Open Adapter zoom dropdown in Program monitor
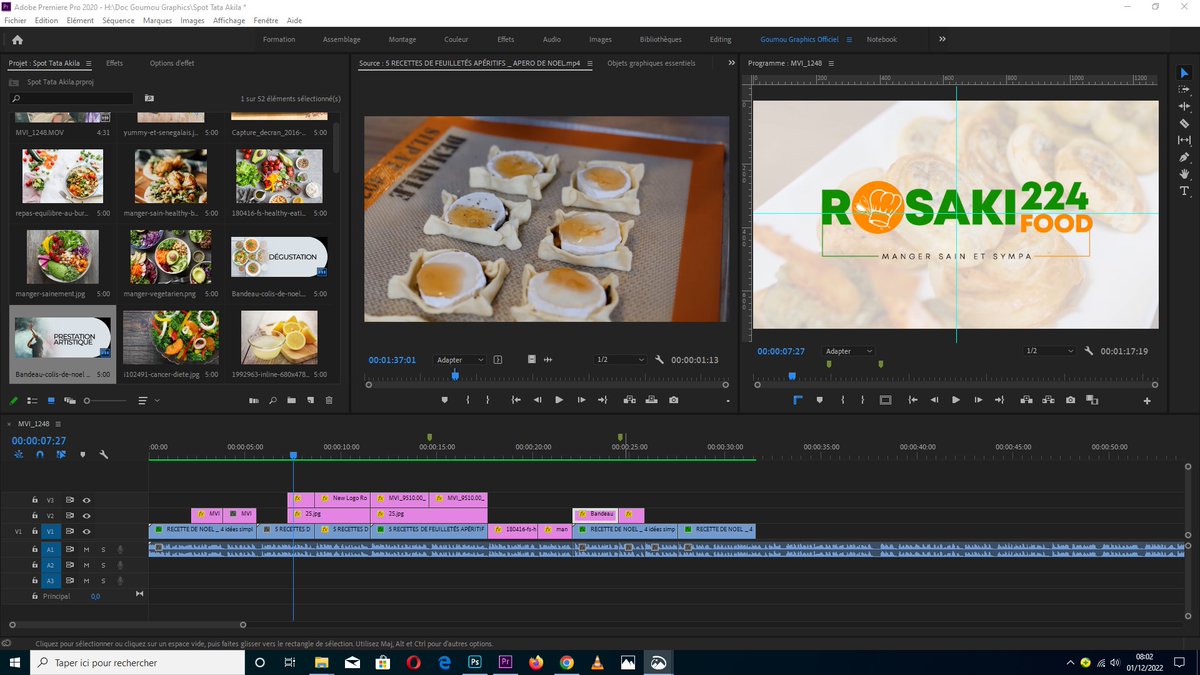Image resolution: width=1200 pixels, height=675 pixels. tap(848, 351)
